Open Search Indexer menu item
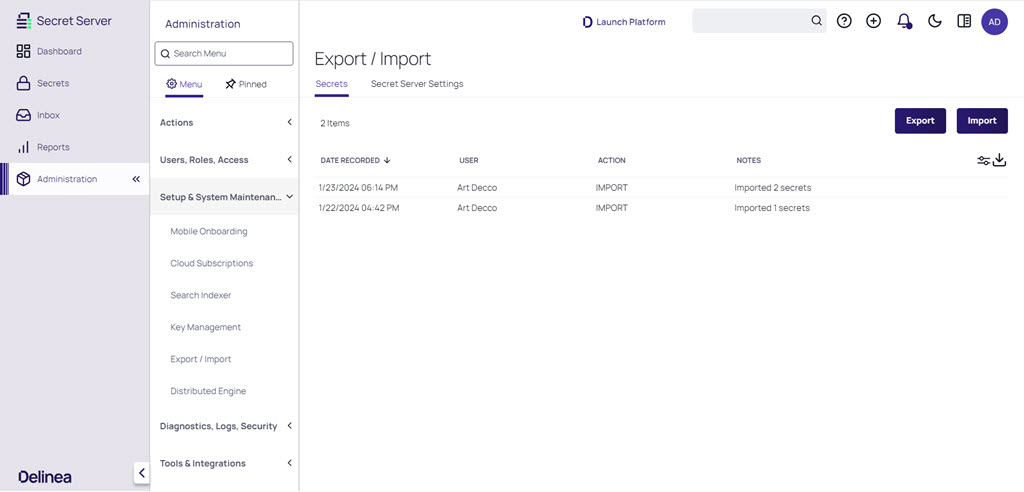 201,295
